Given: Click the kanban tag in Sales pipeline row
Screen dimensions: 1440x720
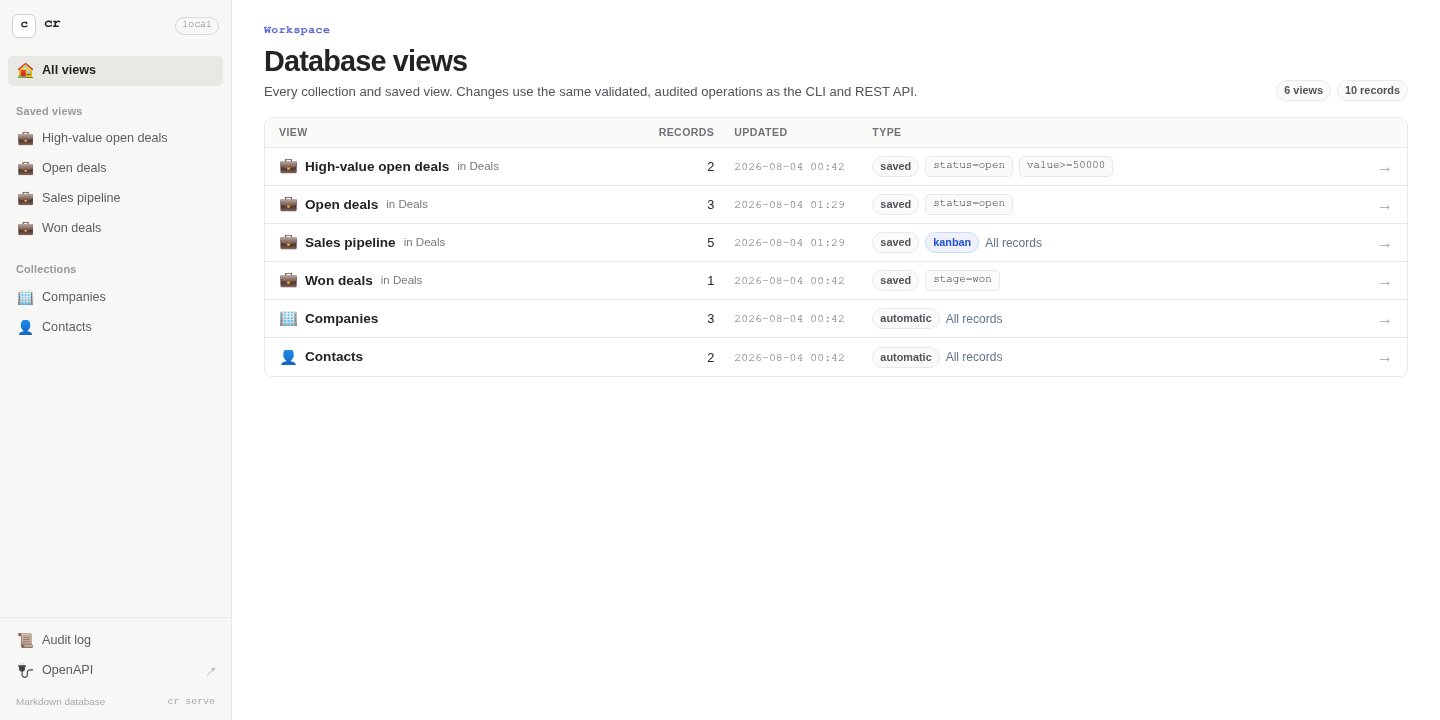Looking at the screenshot, I should (x=952, y=242).
